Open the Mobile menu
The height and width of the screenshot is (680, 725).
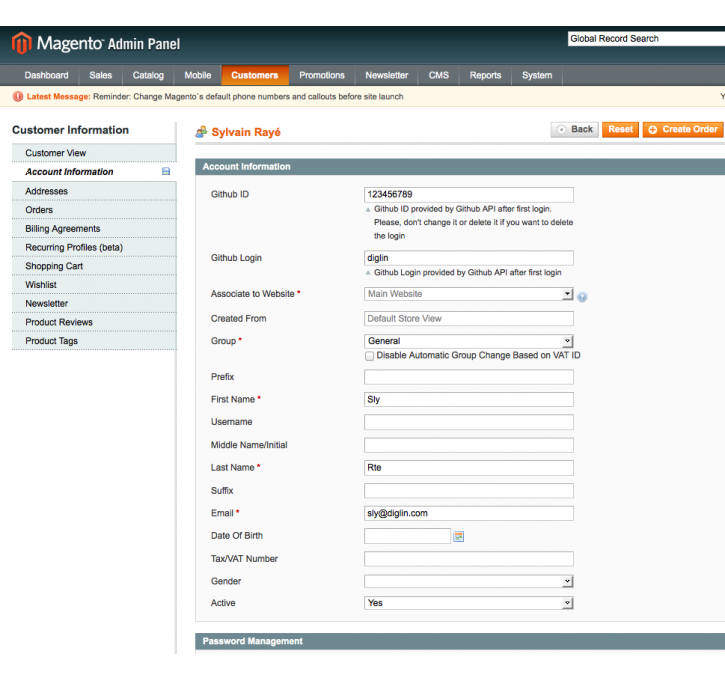coord(197,75)
